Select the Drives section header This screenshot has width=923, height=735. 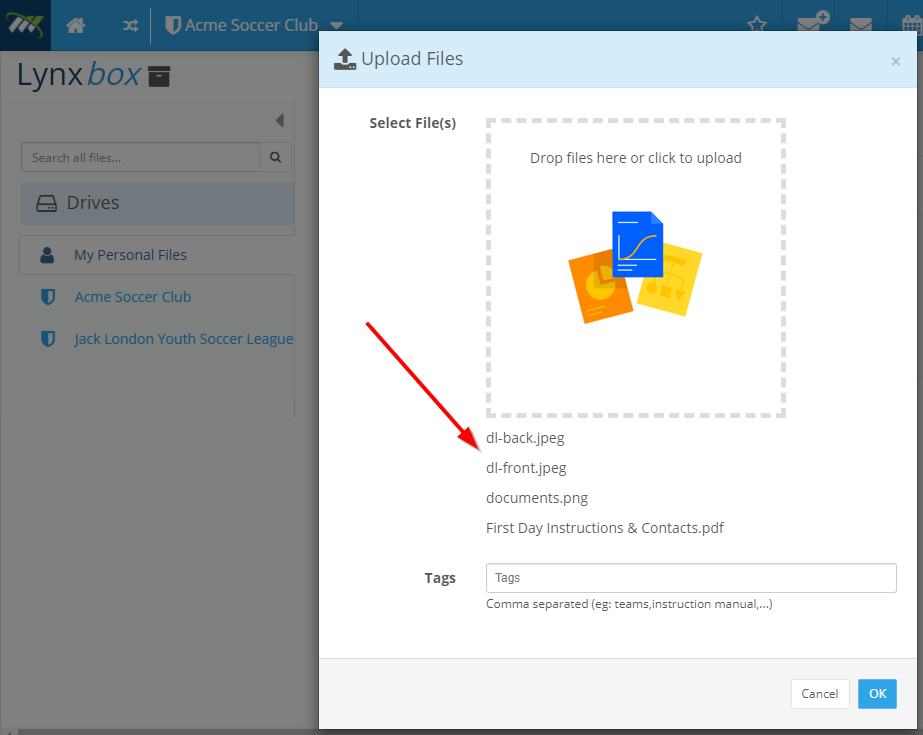click(x=158, y=203)
